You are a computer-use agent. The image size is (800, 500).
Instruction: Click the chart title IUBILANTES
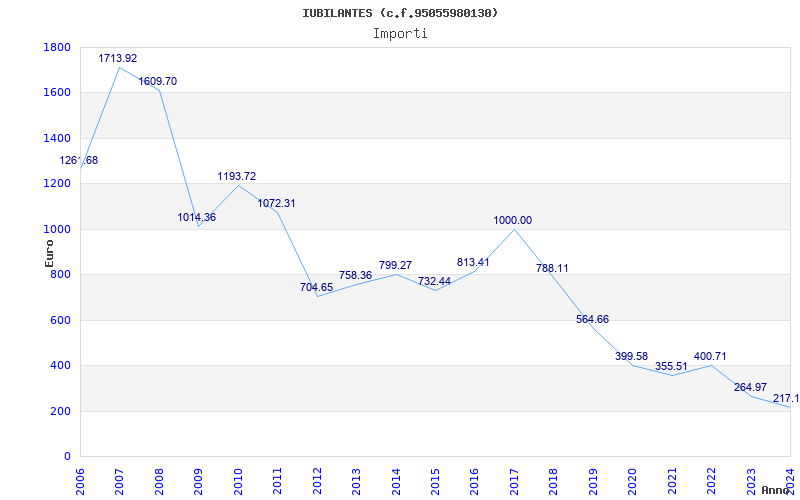coord(399,13)
